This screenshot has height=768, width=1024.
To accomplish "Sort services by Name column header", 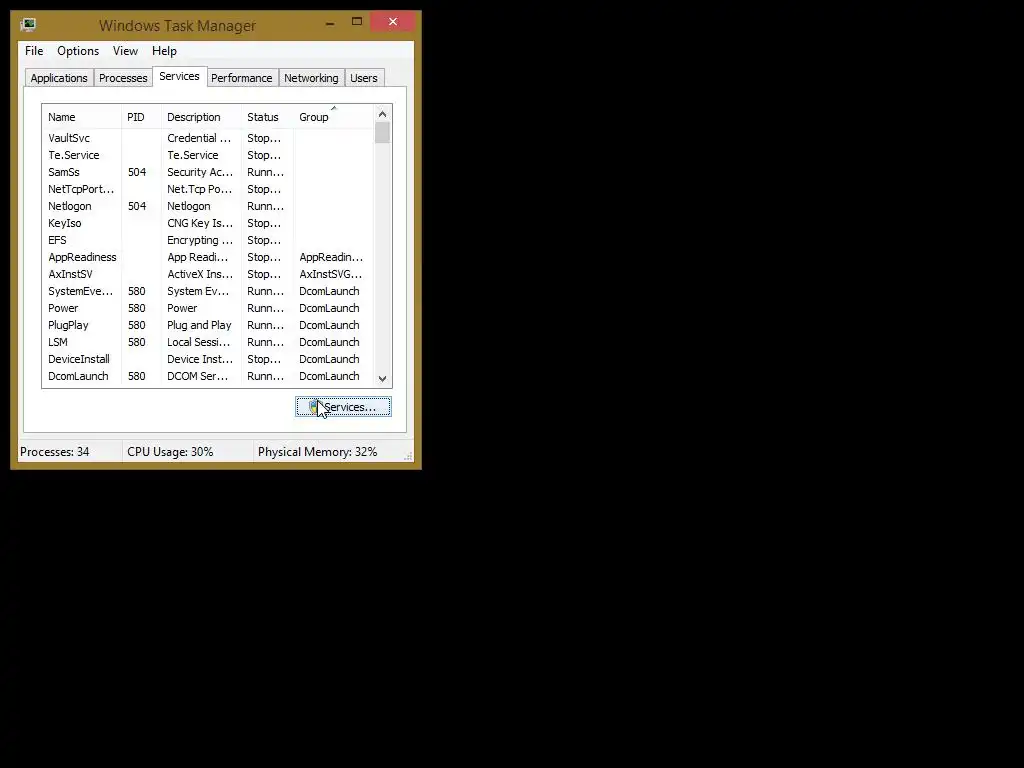I will tap(82, 118).
